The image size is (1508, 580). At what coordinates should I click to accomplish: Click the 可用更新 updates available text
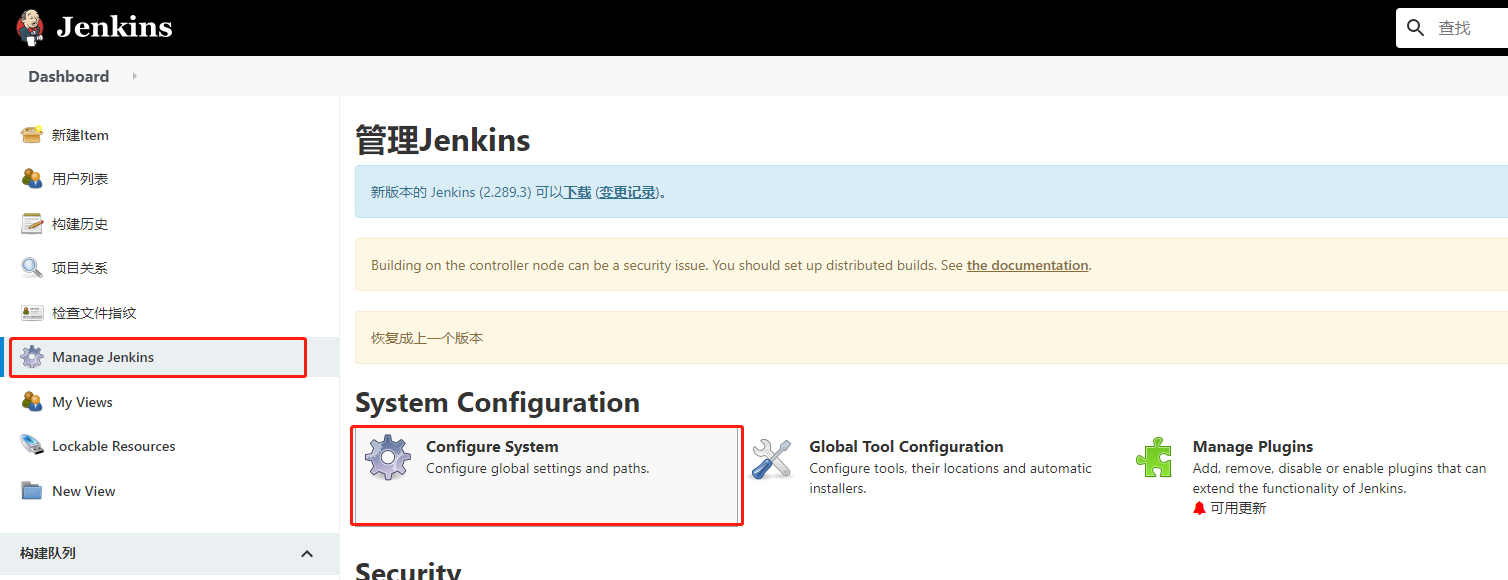tap(1238, 508)
